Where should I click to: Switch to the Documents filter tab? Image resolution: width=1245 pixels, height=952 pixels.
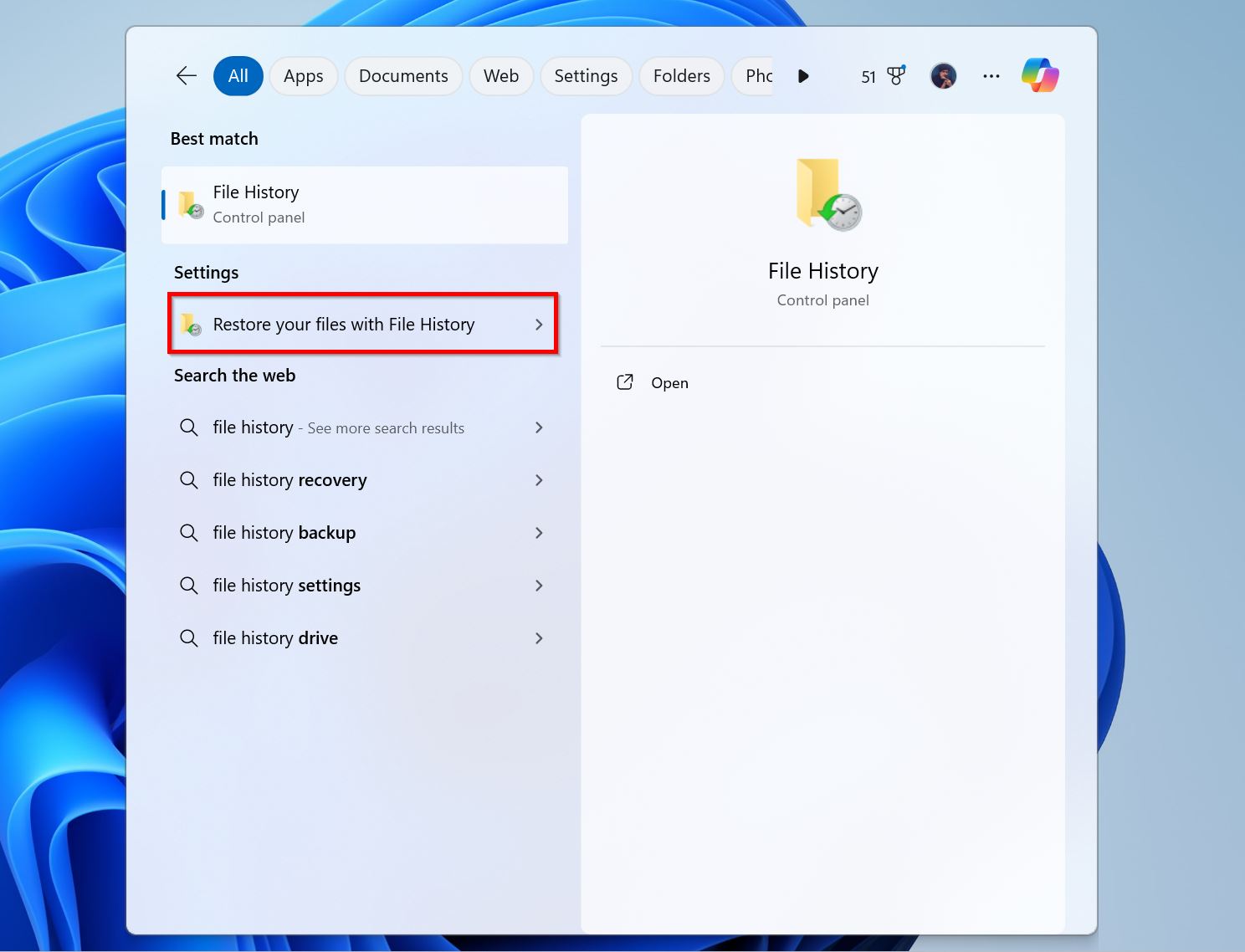click(403, 75)
